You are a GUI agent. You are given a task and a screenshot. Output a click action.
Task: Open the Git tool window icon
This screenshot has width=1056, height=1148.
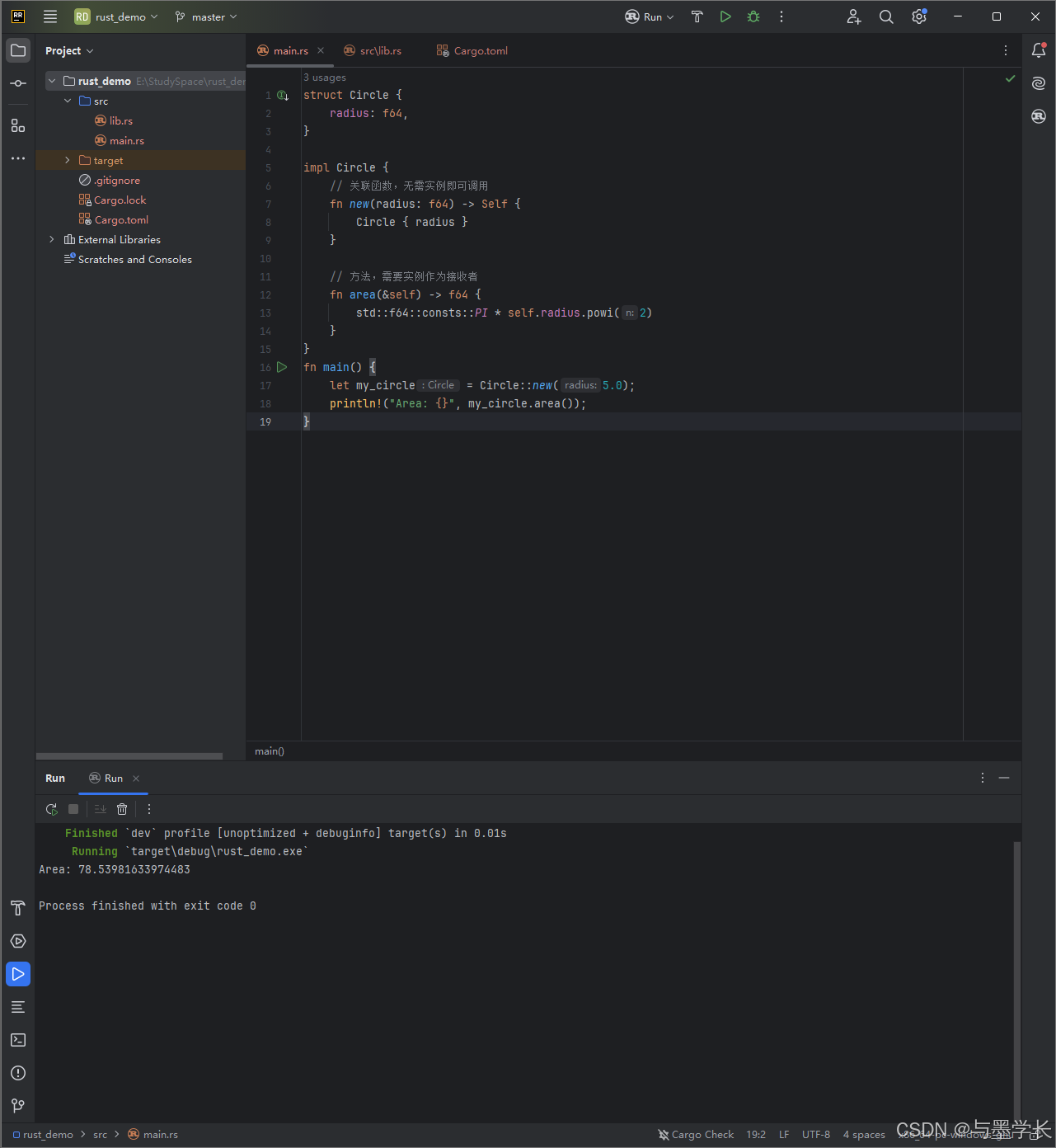click(18, 1106)
